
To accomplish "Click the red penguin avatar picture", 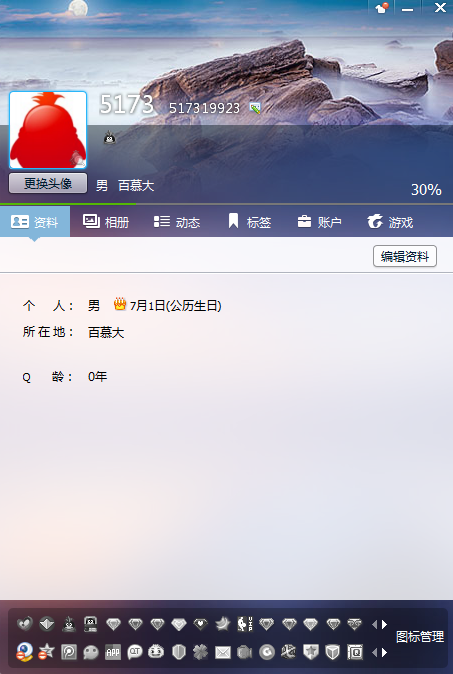I will click(x=48, y=130).
